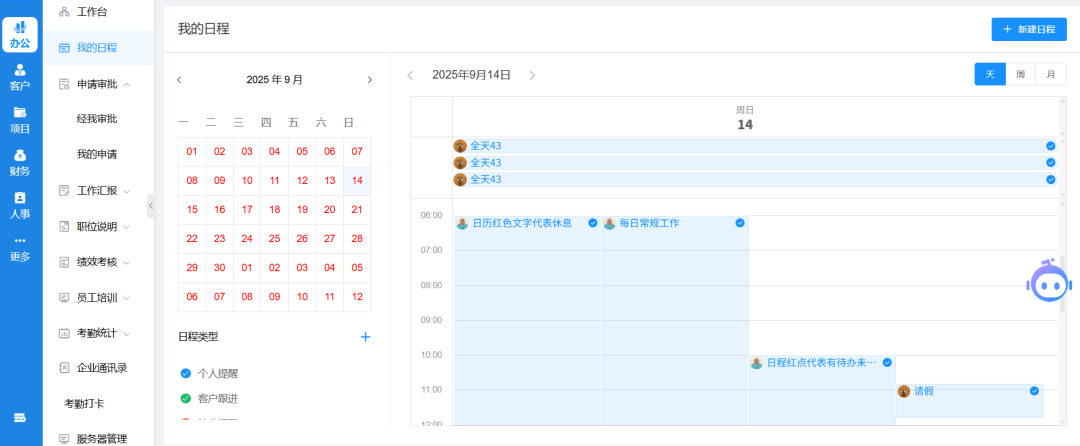
Task: Add a new 日程类型 with plus icon
Action: [366, 337]
